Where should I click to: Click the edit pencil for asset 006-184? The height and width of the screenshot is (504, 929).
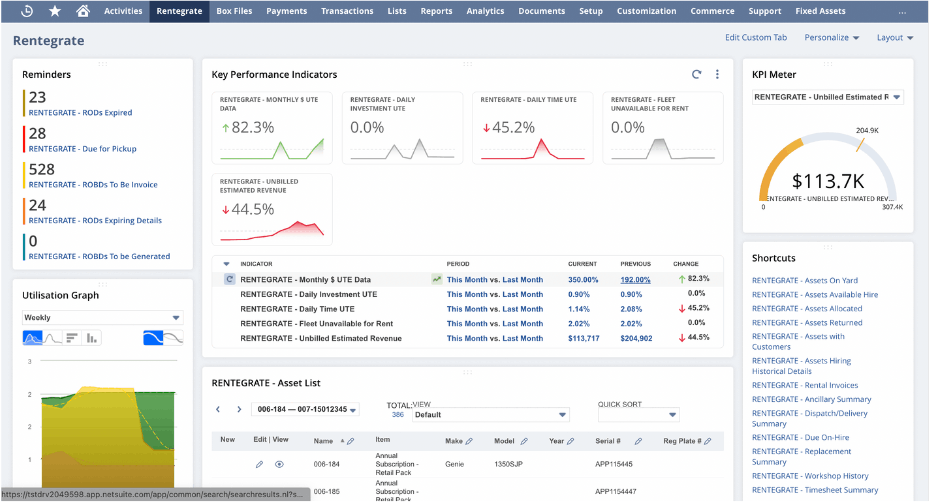coord(260,464)
